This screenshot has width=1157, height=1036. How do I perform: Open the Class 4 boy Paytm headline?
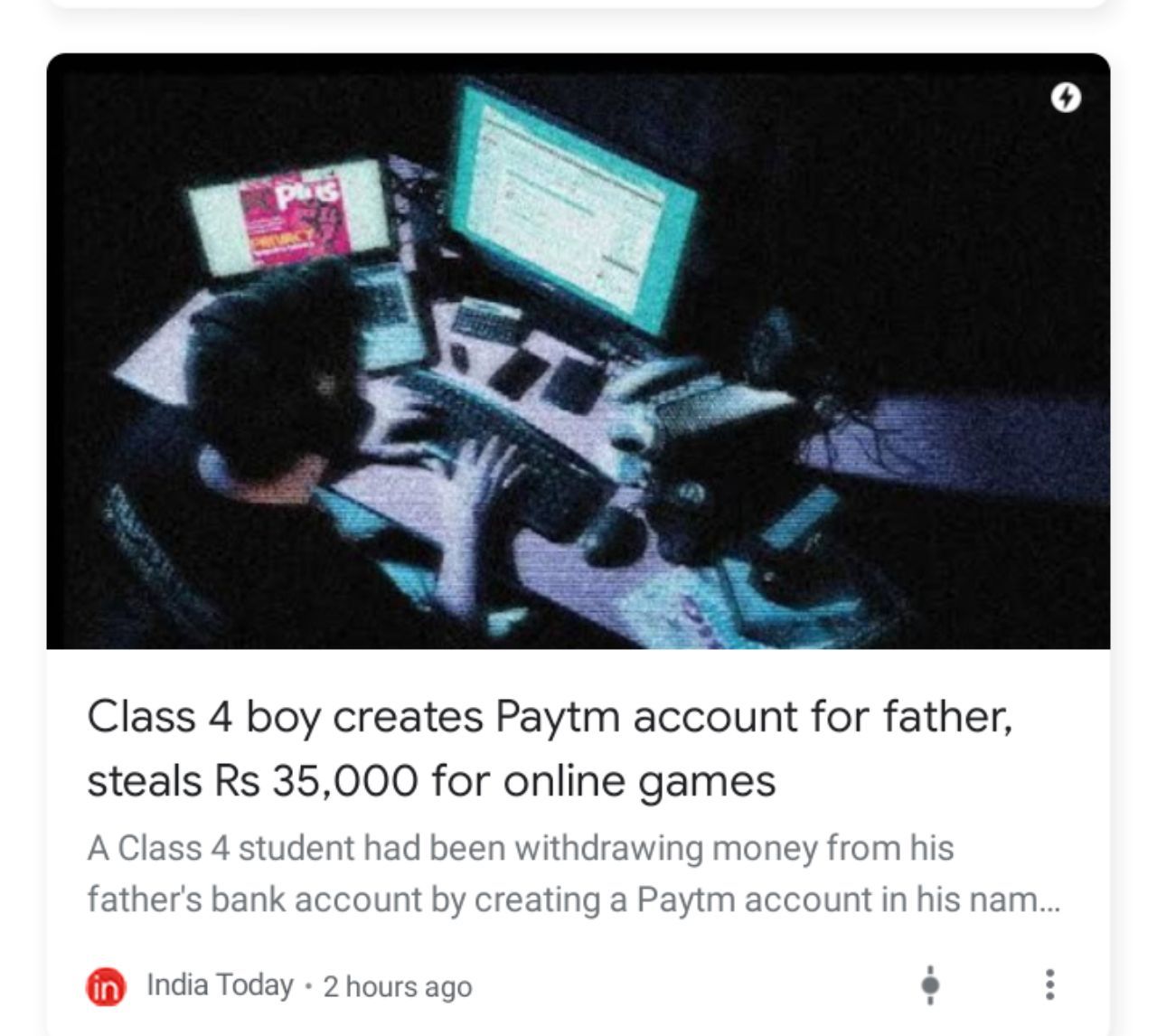(x=550, y=749)
